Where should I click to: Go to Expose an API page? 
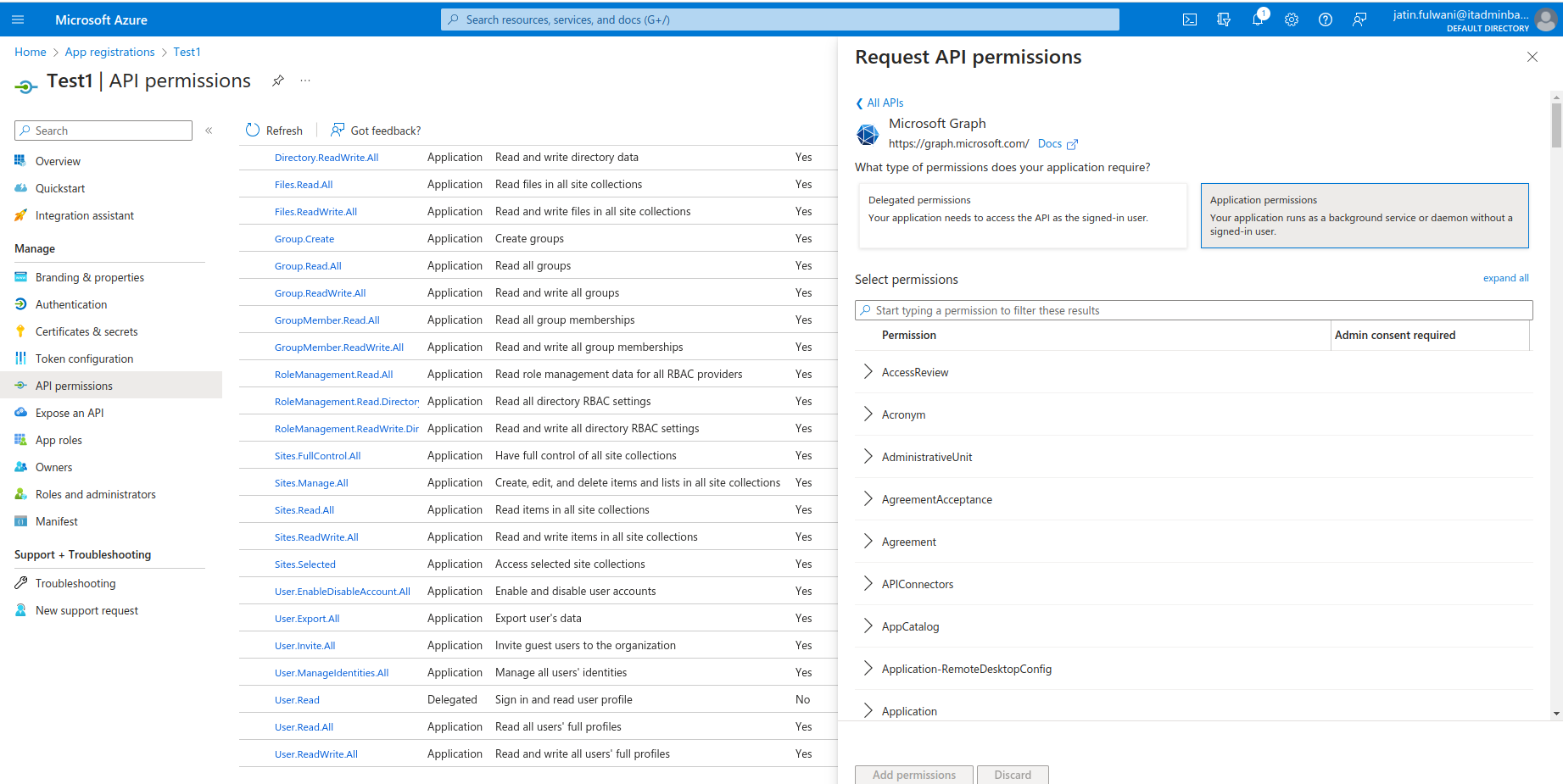(x=70, y=413)
